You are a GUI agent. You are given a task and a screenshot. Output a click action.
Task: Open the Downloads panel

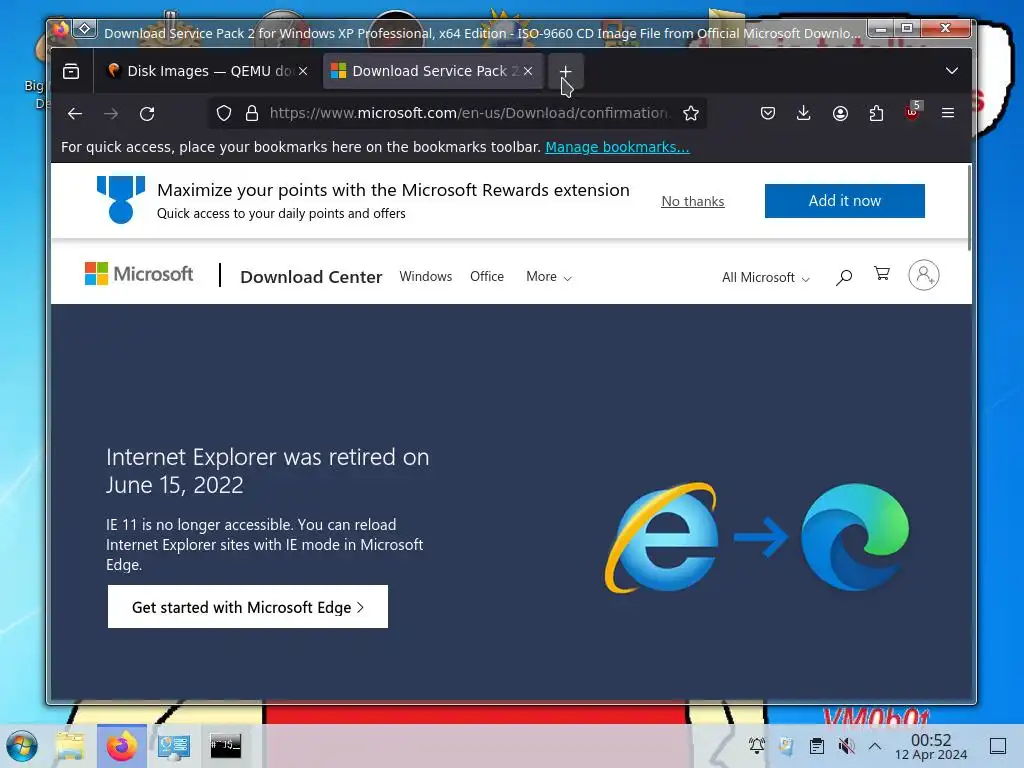tap(804, 114)
